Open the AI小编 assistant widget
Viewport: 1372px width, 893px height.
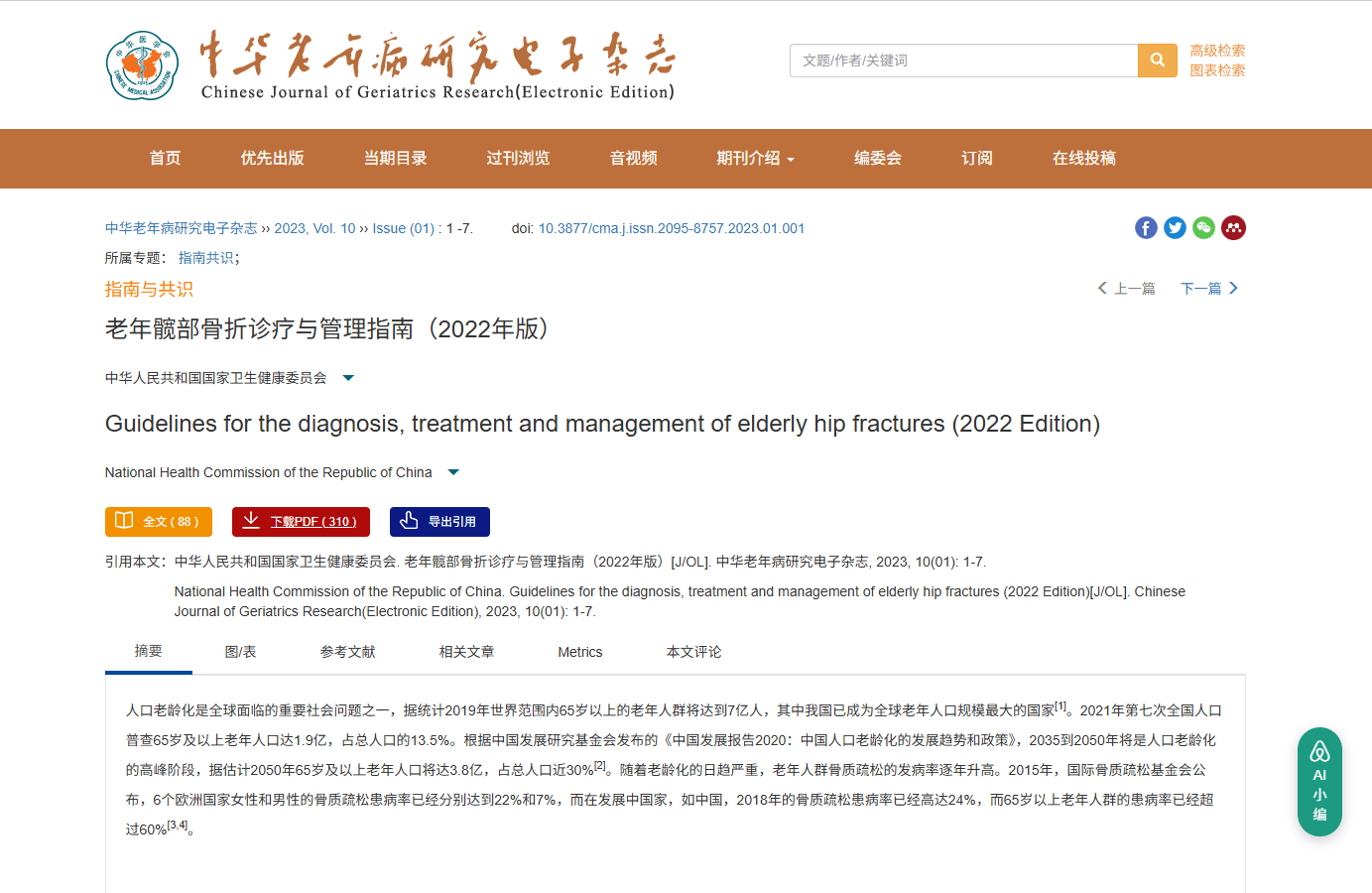coord(1319,782)
